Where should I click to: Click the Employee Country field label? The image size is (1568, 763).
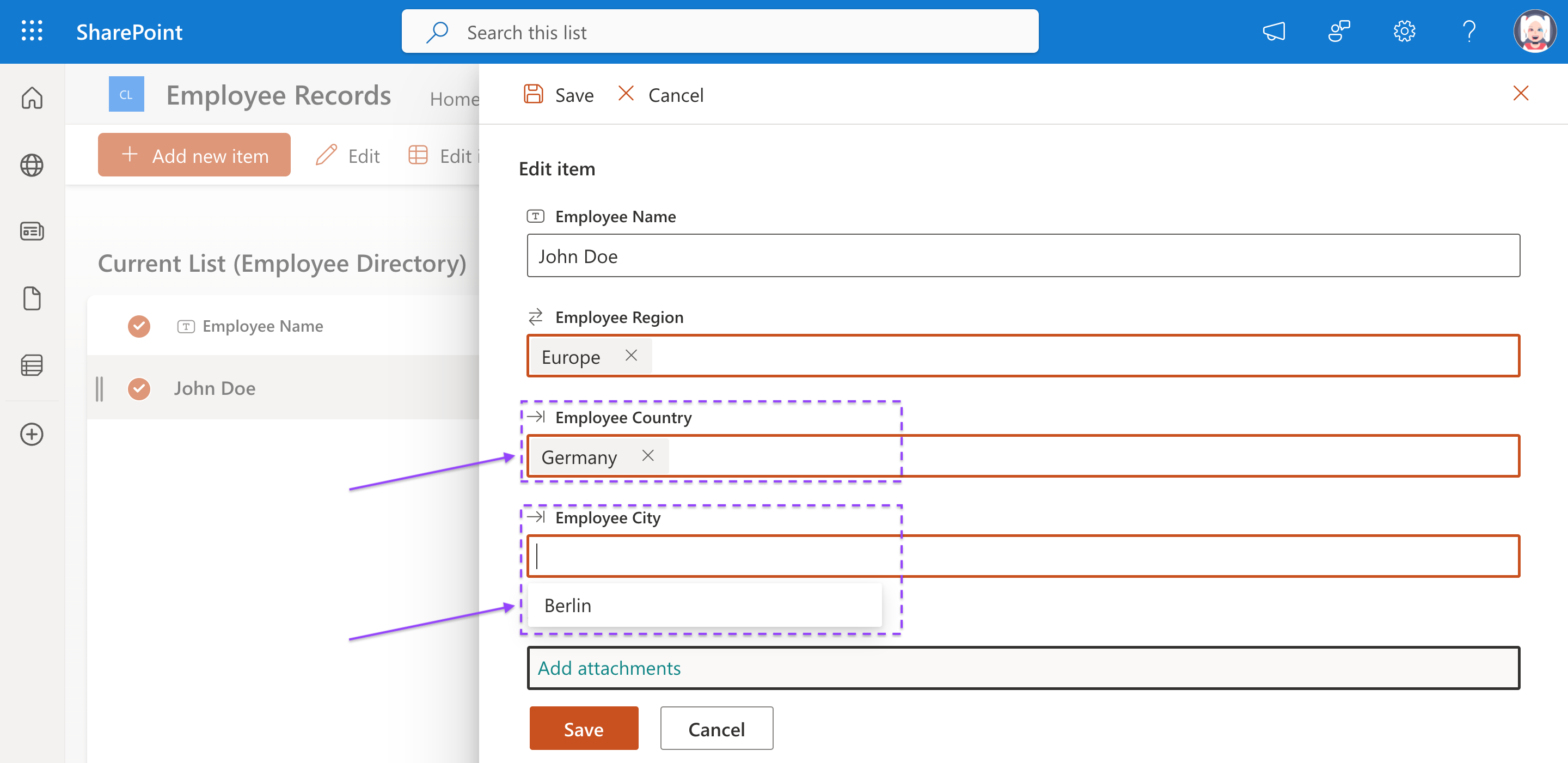[623, 418]
